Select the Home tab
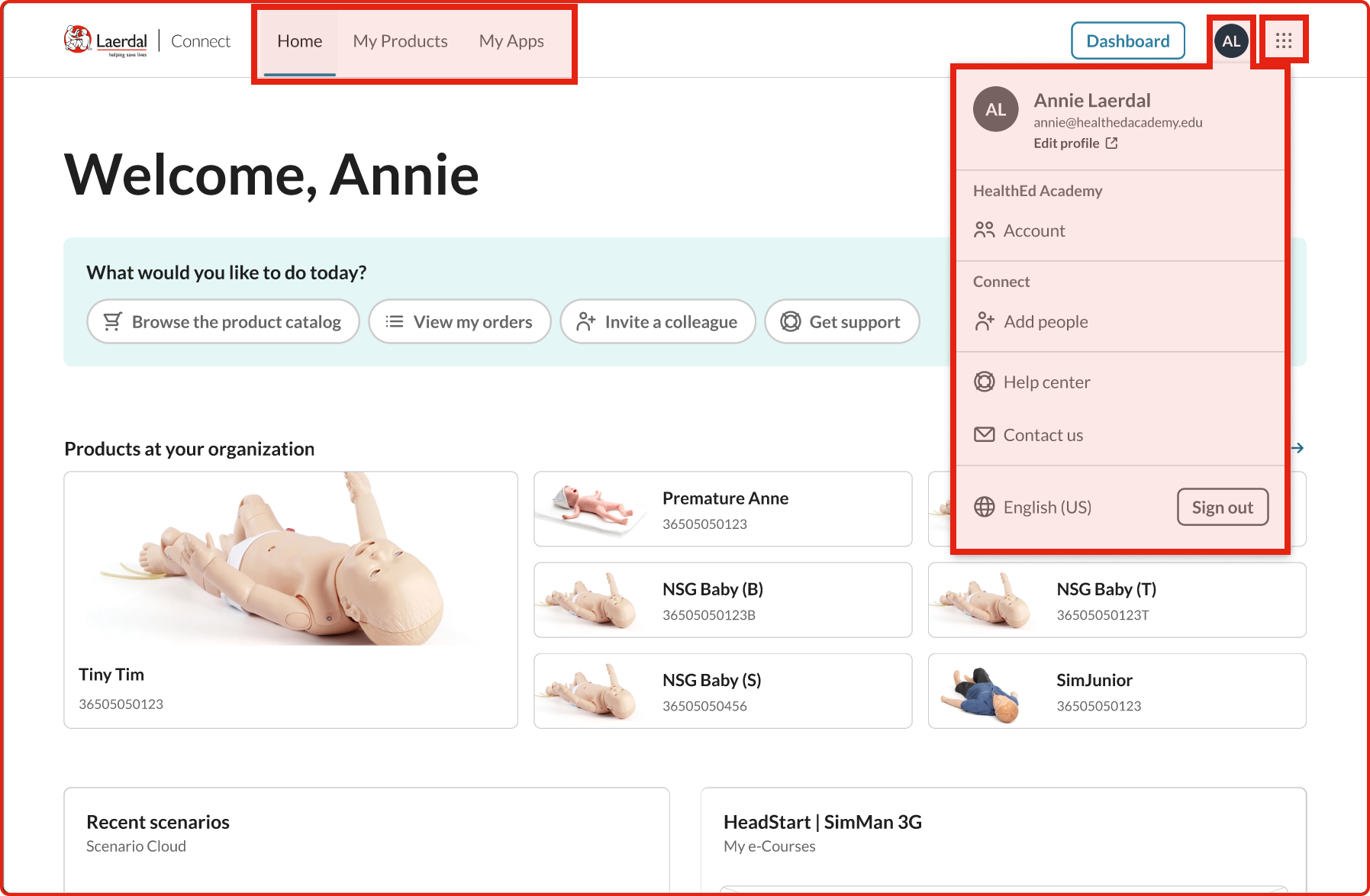The width and height of the screenshot is (1370, 896). click(x=299, y=41)
